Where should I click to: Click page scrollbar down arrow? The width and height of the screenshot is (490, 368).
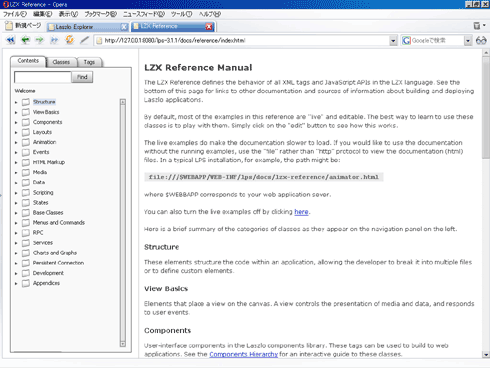tap(486, 355)
